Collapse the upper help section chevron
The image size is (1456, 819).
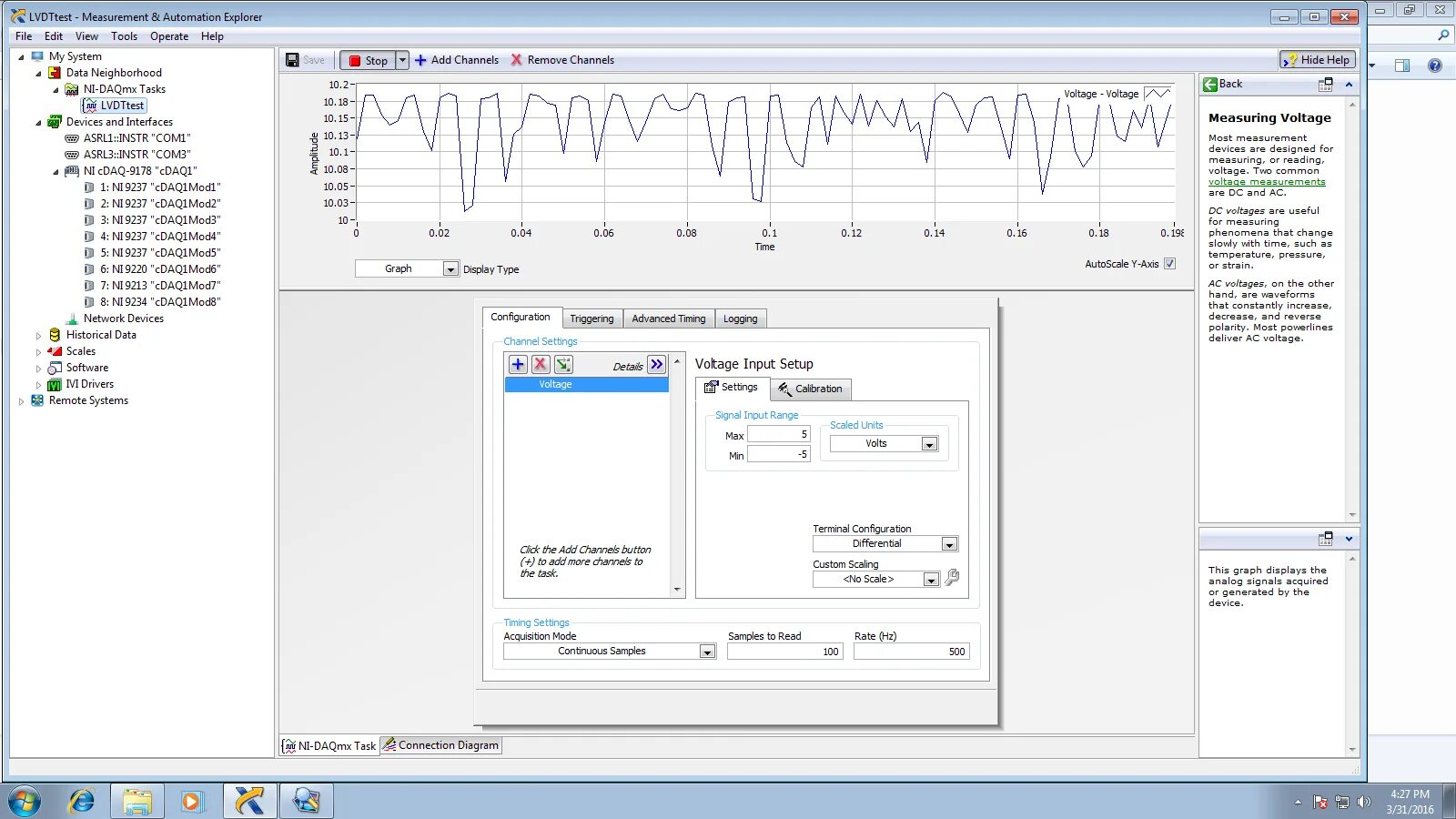click(1349, 85)
